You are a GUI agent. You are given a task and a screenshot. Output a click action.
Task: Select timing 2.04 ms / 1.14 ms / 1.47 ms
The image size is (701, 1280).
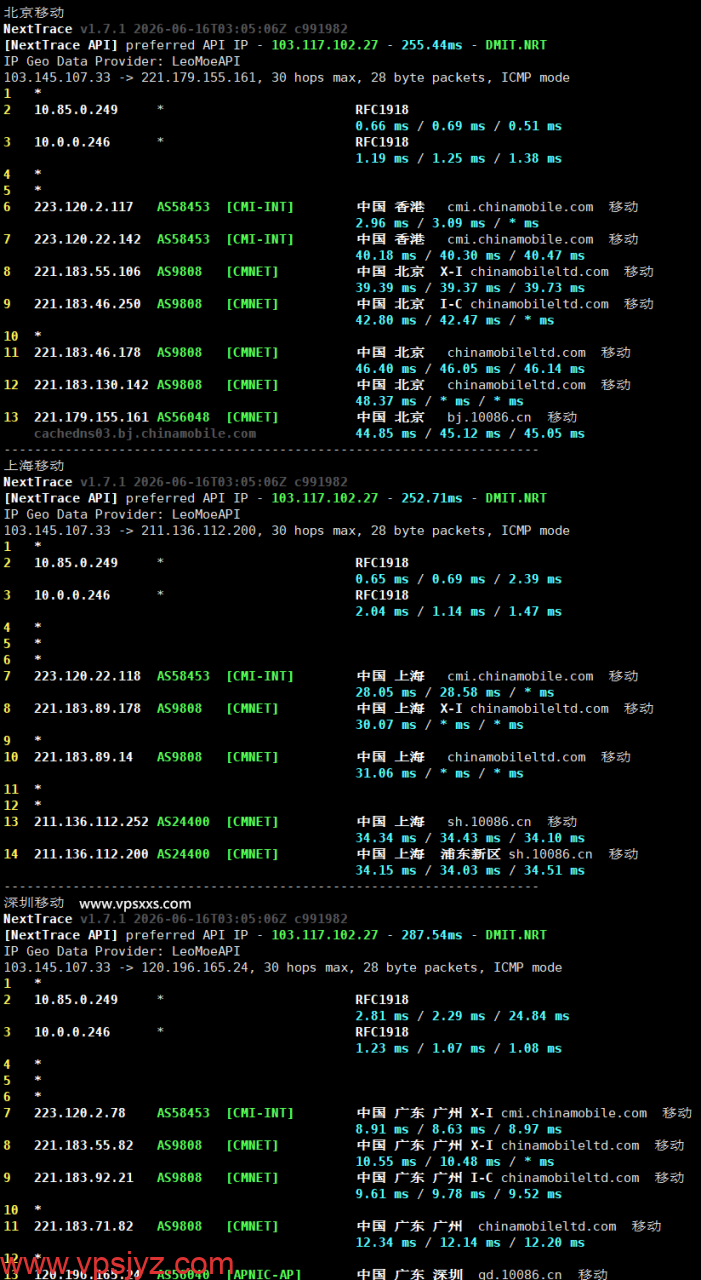459,611
